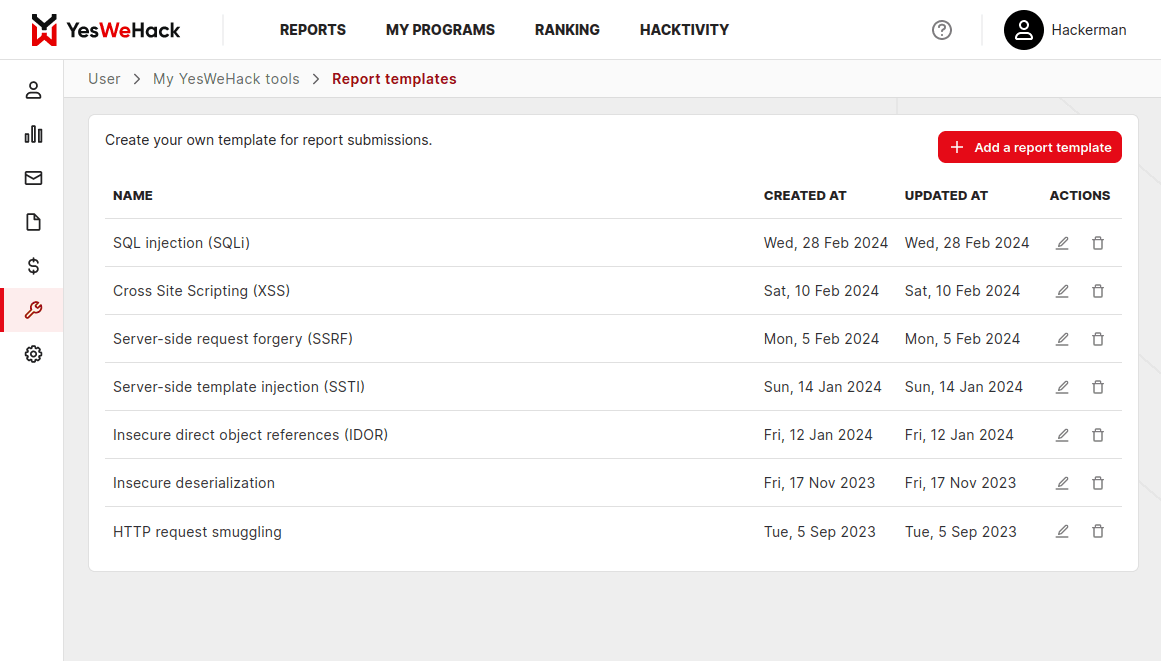Delete the HTTP request smuggling template
The image size is (1161, 661).
(x=1098, y=531)
